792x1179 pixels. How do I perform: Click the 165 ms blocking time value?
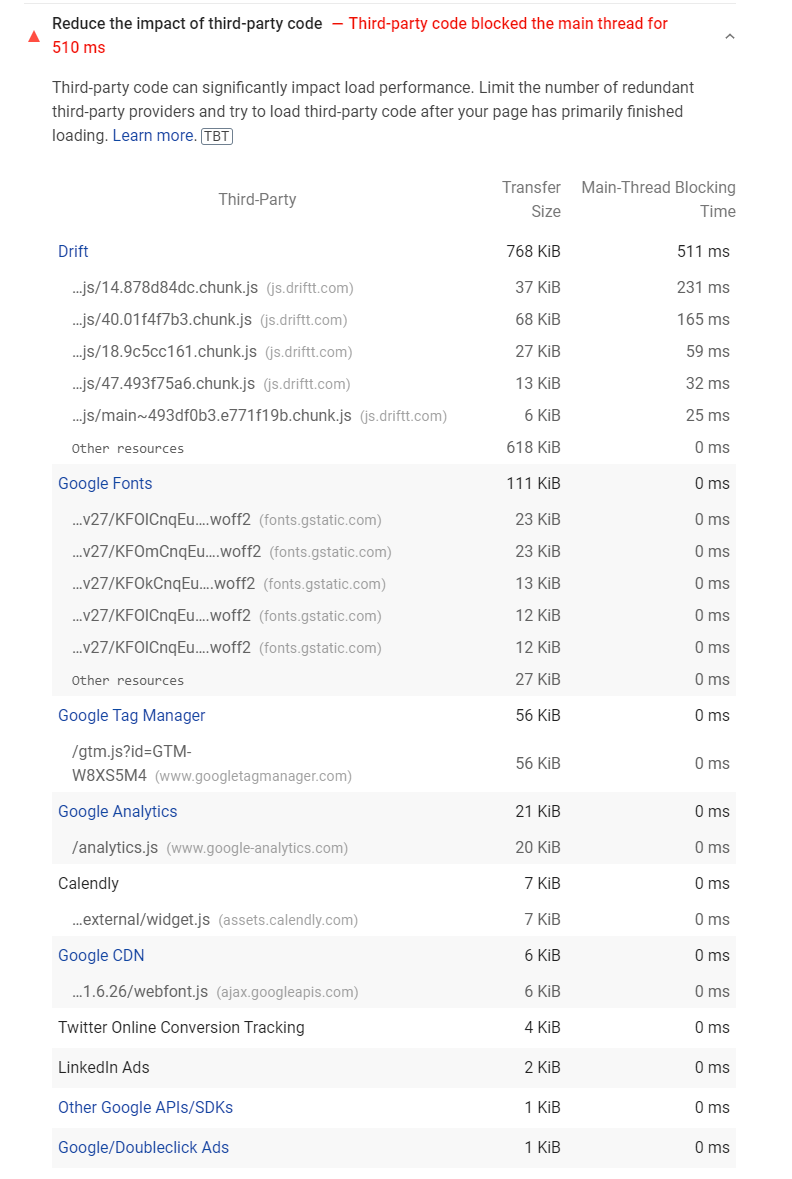pyautogui.click(x=703, y=320)
